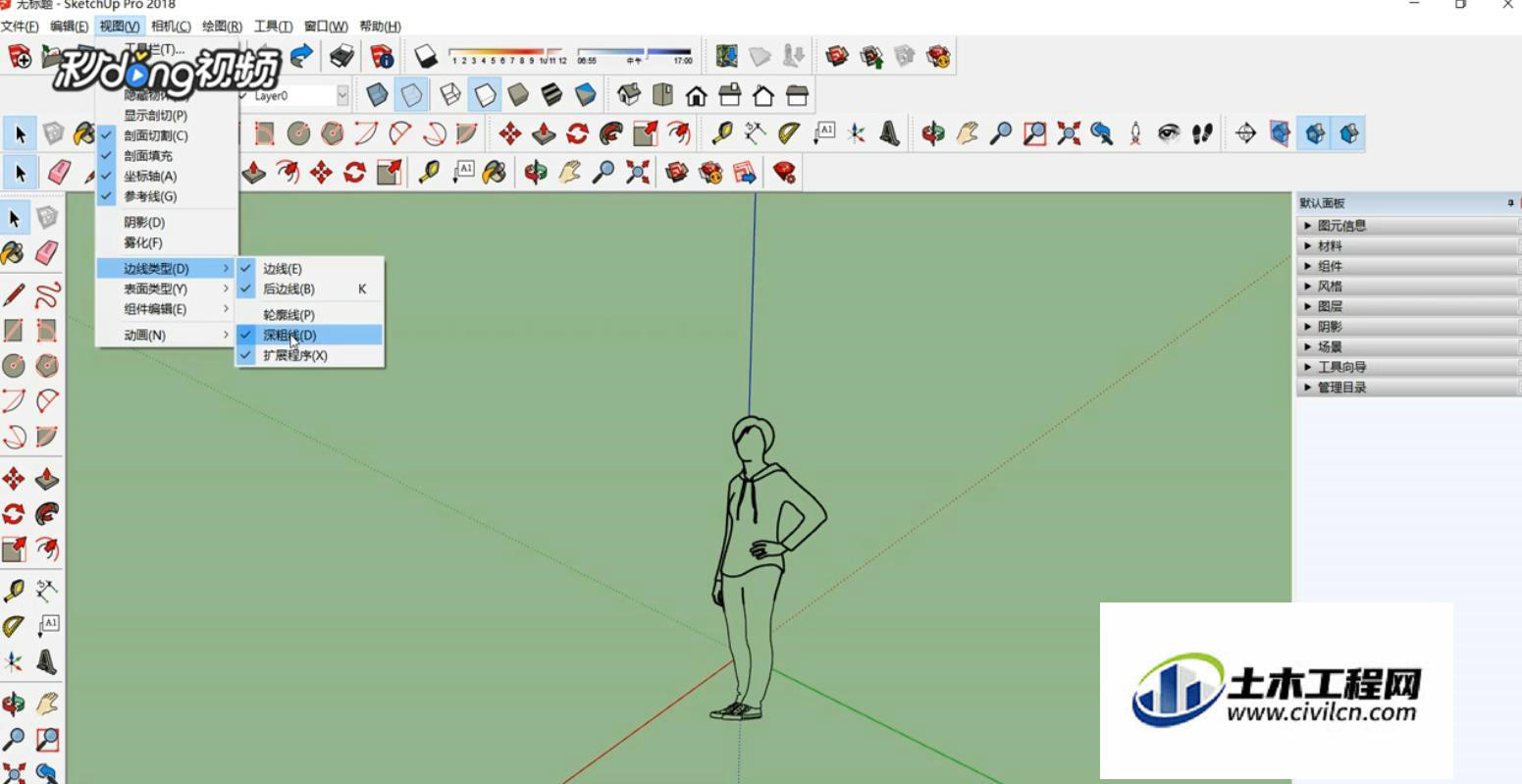Toggle Back Edges style icon
The width and height of the screenshot is (1522, 784).
411,95
